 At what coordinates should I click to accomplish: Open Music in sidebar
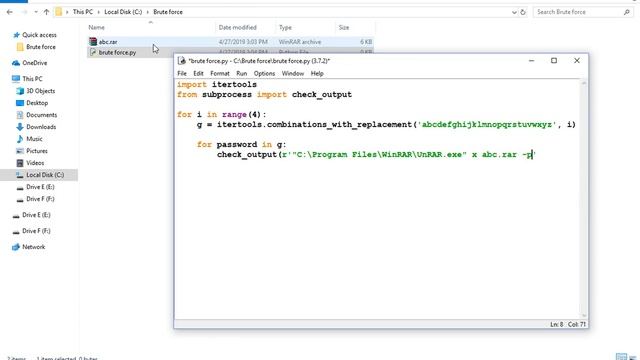point(34,139)
